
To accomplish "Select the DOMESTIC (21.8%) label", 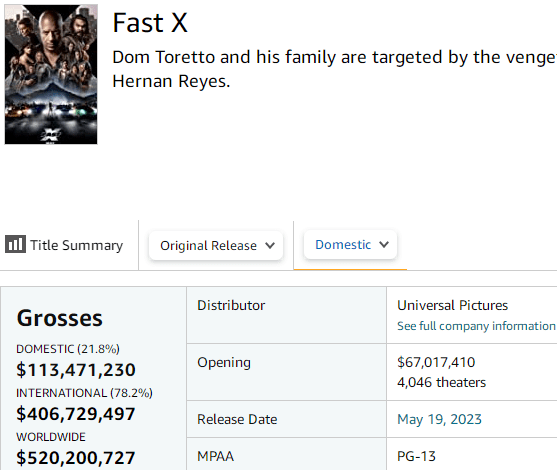I will [68, 349].
